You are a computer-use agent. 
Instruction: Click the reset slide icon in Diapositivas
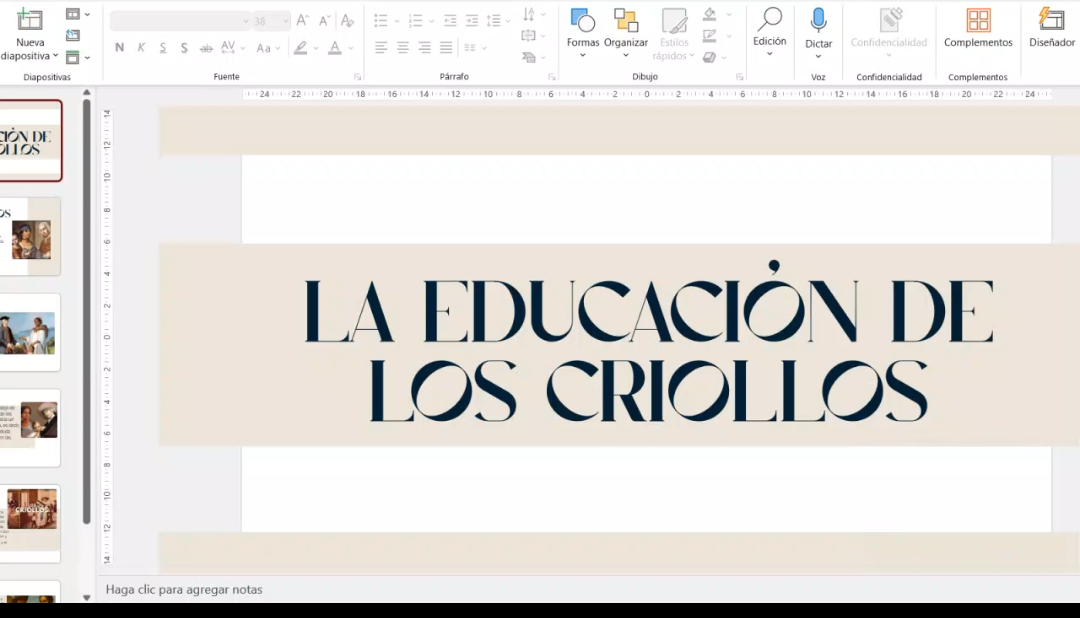pos(72,36)
